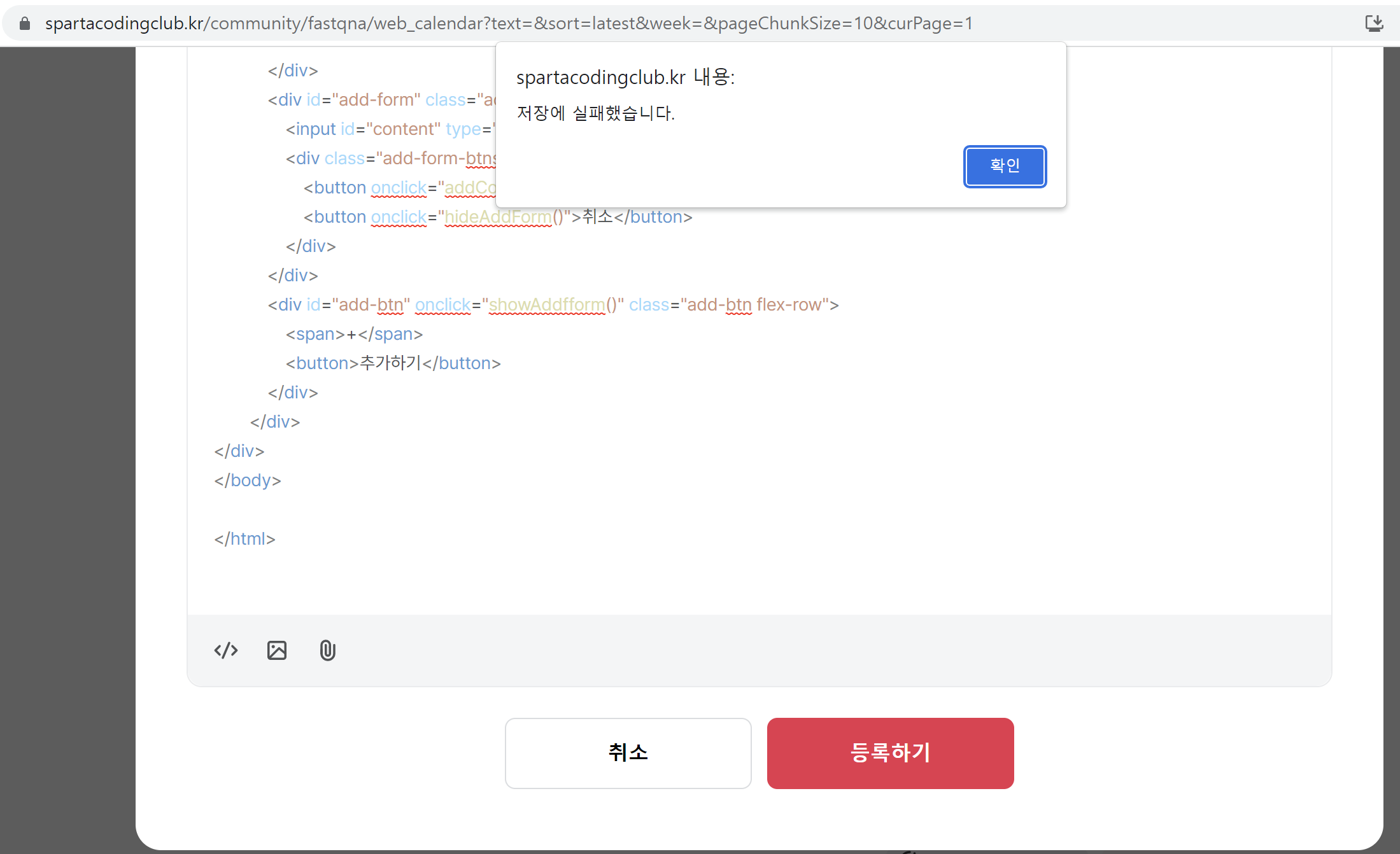Viewport: 1400px width, 854px height.
Task: Click the '<span>+</span>' code line
Action: pyautogui.click(x=354, y=334)
